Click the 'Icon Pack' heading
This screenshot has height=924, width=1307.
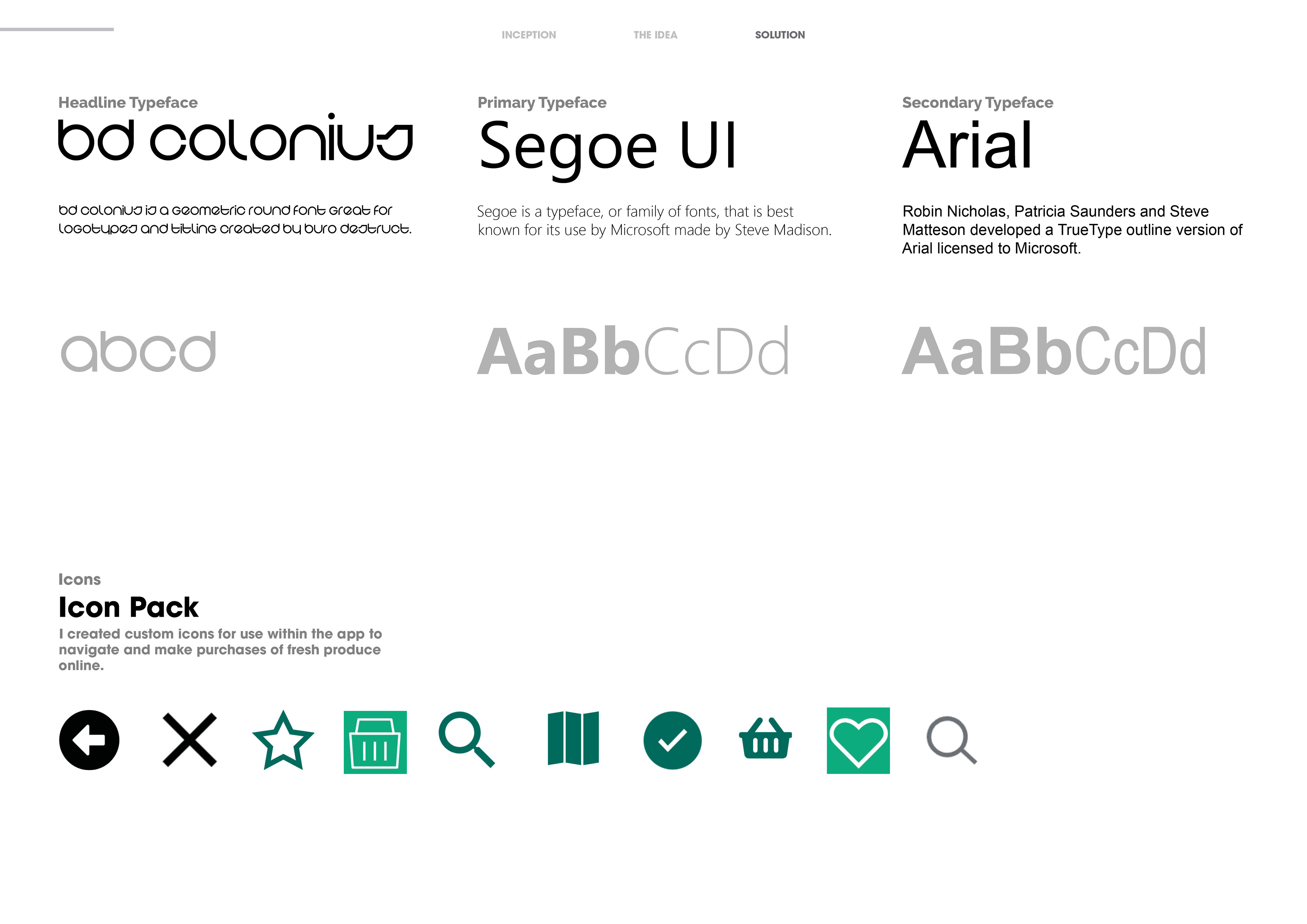[129, 607]
